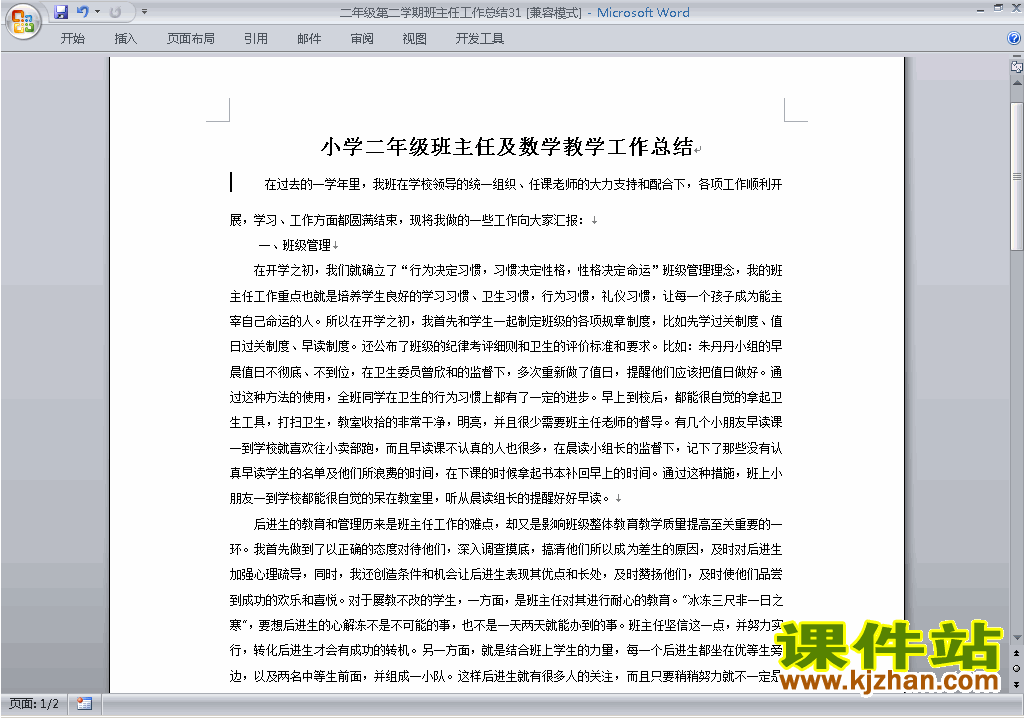The height and width of the screenshot is (718, 1024).
Task: Select the 视图 tab
Action: pyautogui.click(x=415, y=39)
